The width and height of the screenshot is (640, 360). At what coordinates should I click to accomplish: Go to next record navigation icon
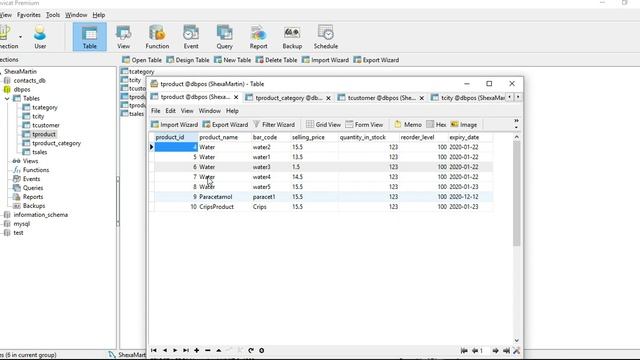[175, 350]
